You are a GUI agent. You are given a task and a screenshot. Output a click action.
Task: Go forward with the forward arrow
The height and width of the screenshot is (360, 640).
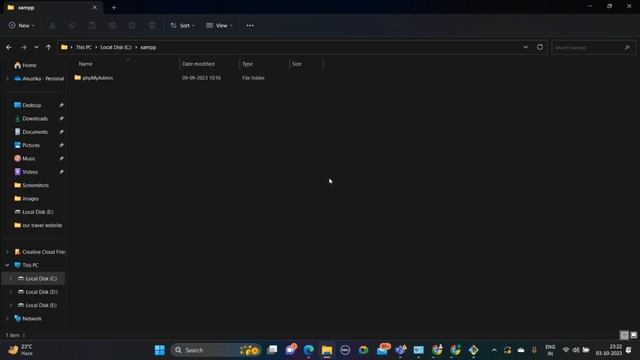click(23, 47)
